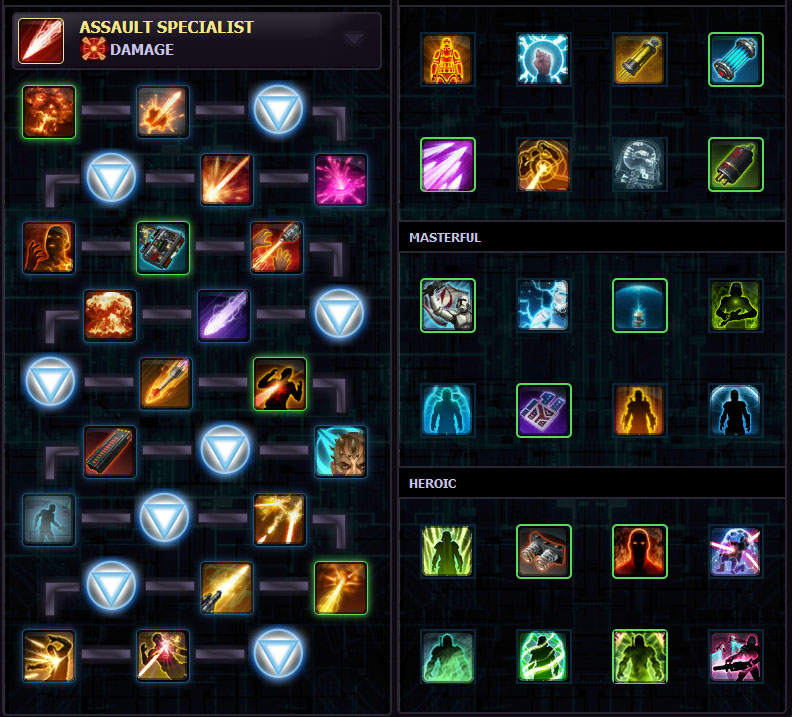
Task: Select the green-bordered explosive device box ability
Action: pyautogui.click(x=163, y=248)
